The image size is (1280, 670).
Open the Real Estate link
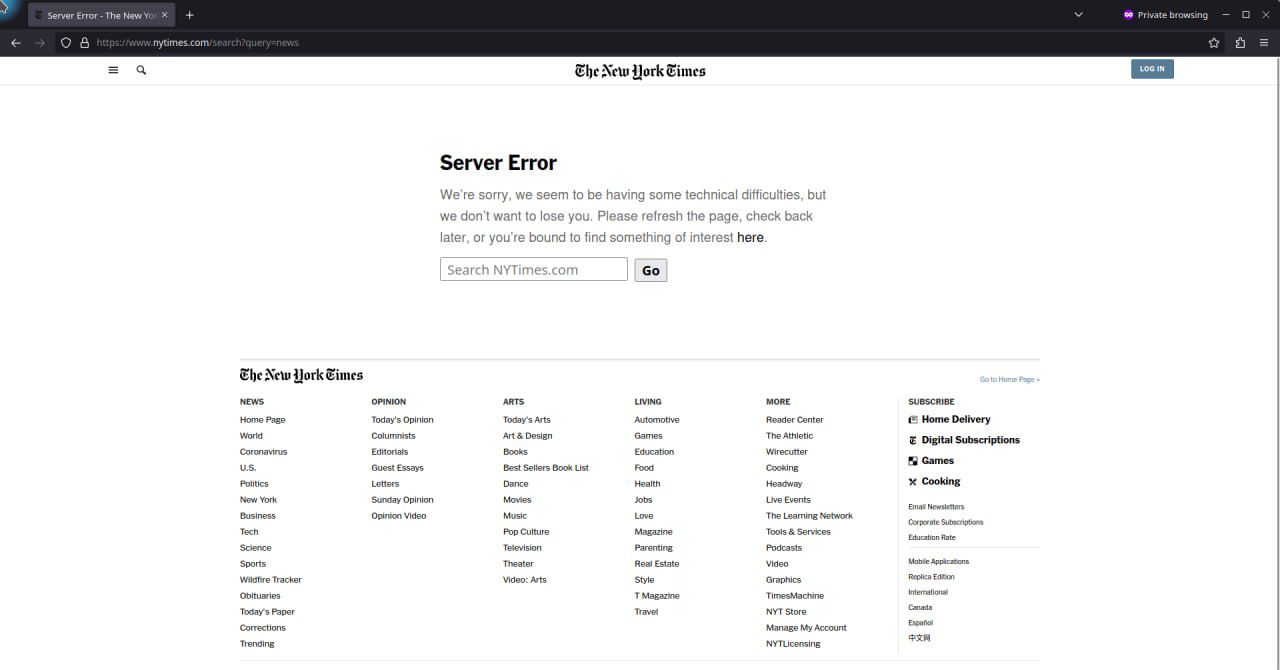pos(657,564)
